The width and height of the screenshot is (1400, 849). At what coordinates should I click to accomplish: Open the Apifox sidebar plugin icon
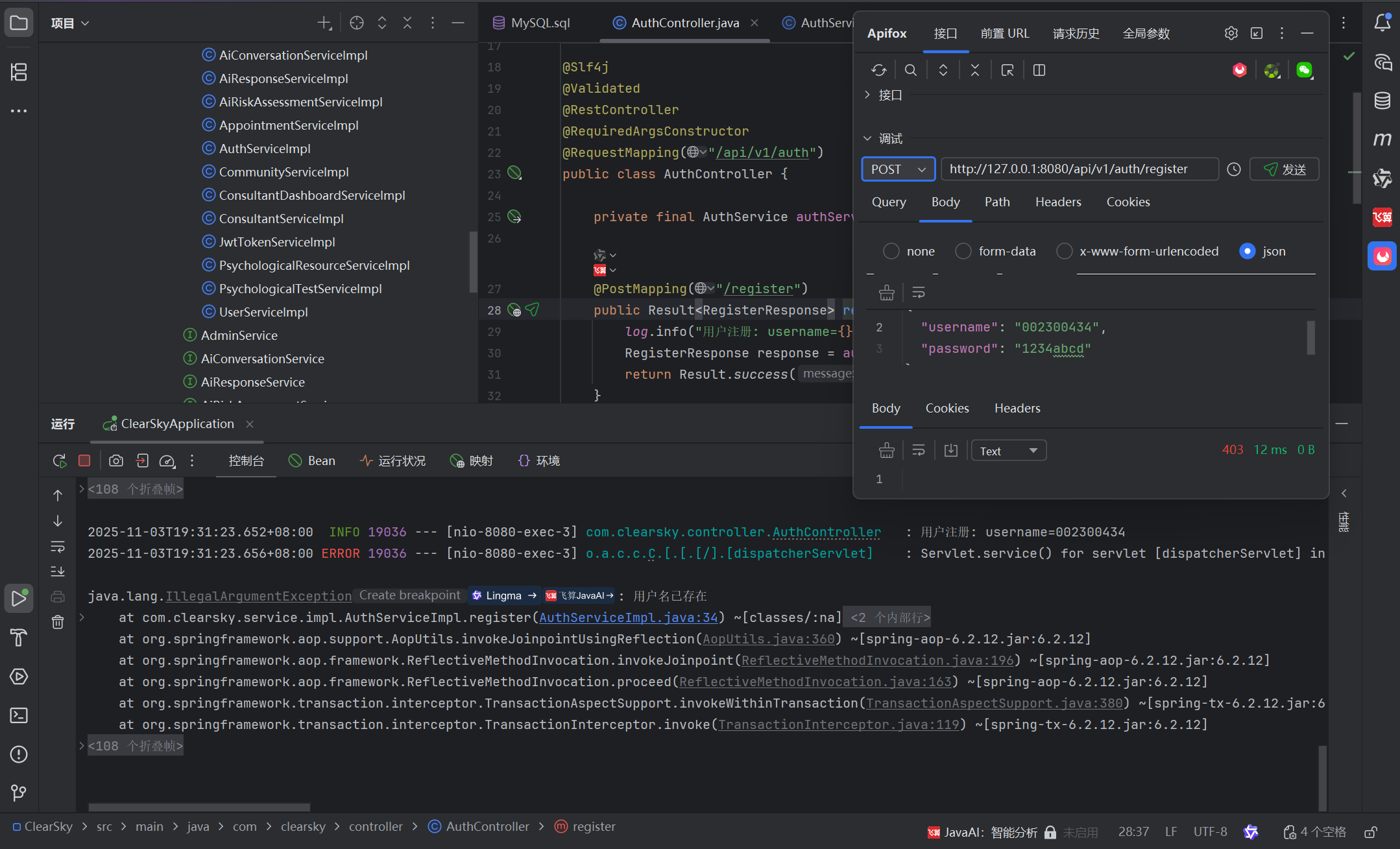click(1382, 256)
